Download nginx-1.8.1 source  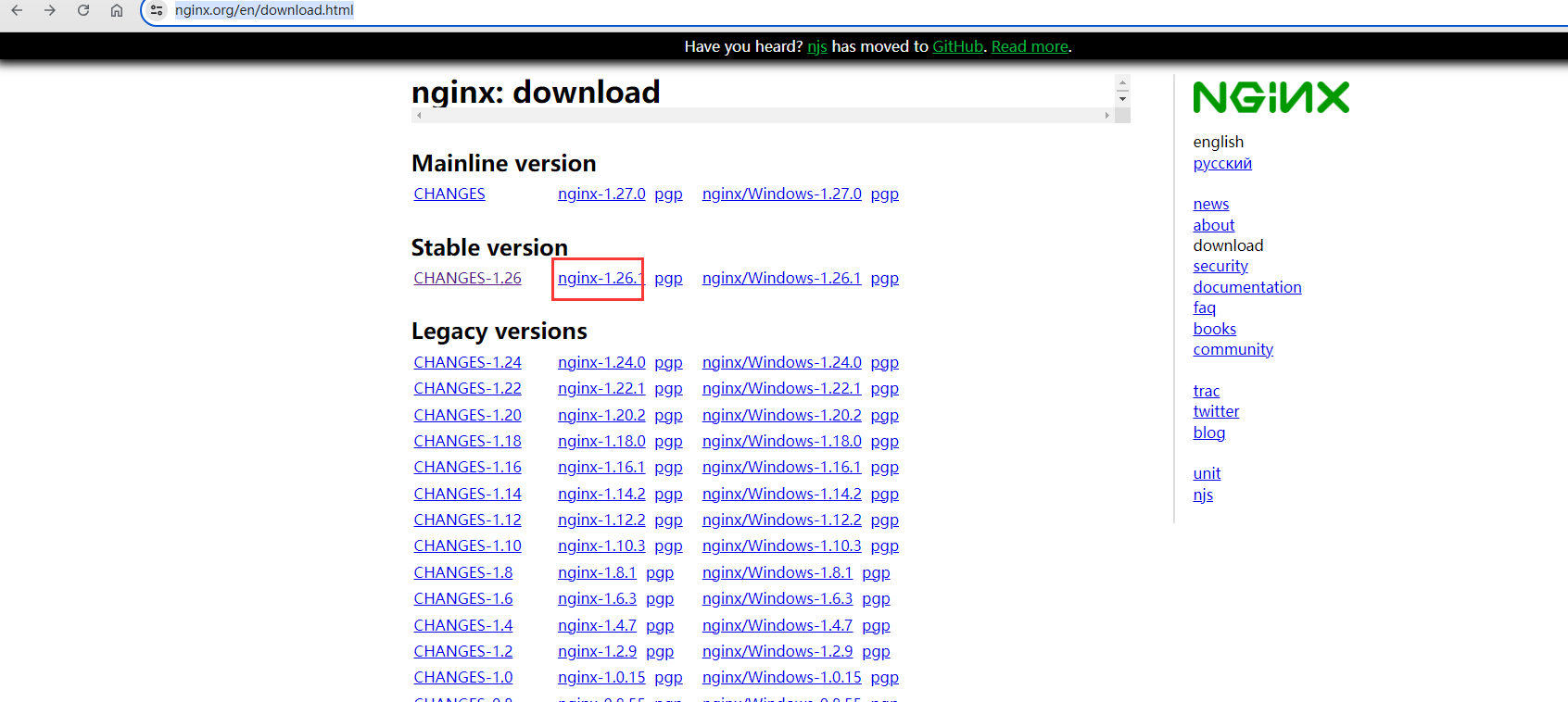pos(597,572)
